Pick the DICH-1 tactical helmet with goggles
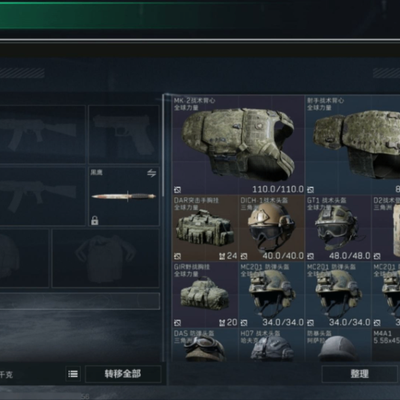Viewport: 400px width, 400px height. pos(272,228)
